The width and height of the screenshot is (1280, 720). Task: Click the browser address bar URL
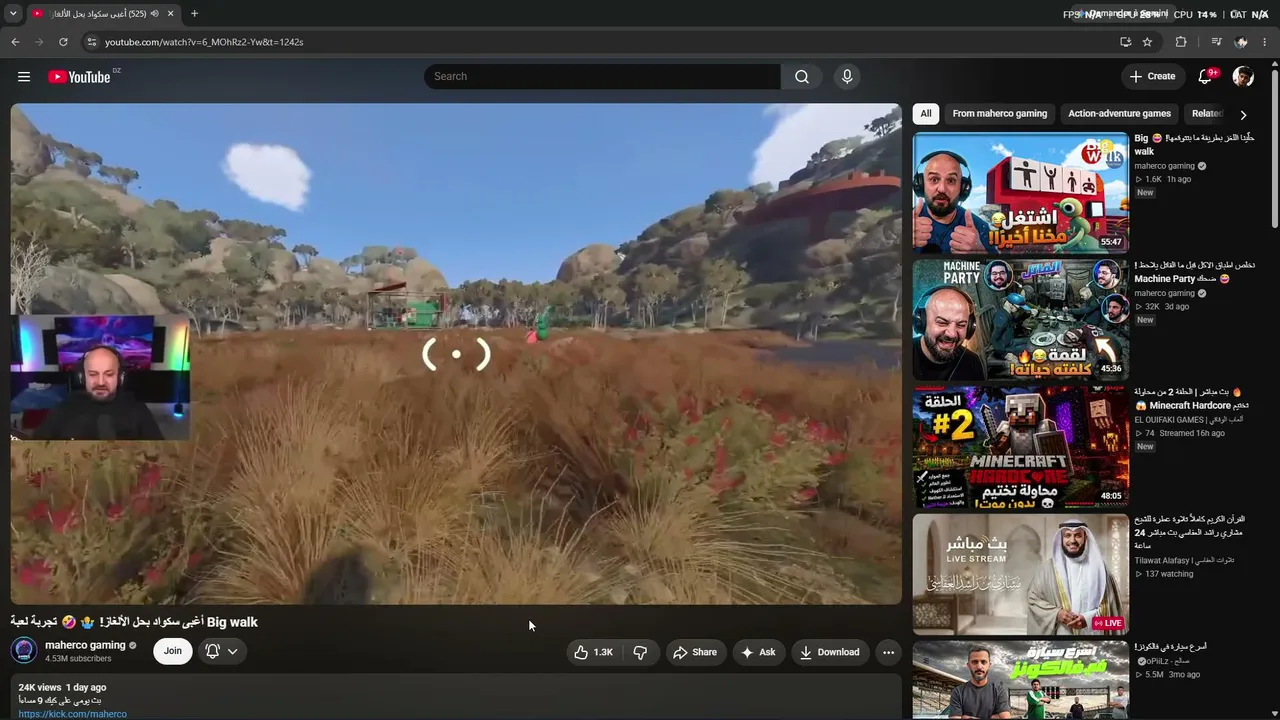tap(204, 42)
